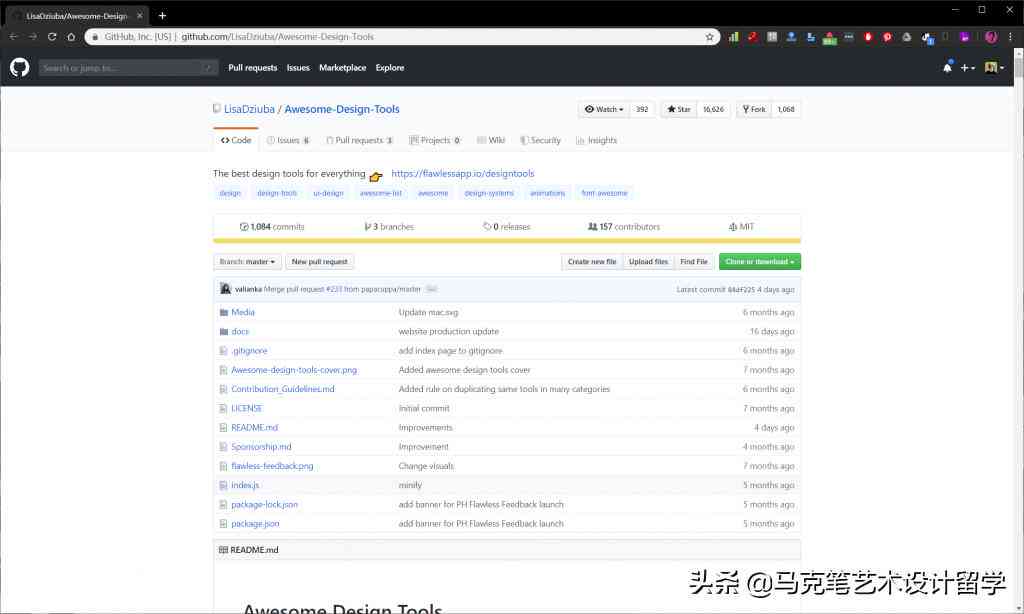Screen dimensions: 1024x614
Task: Open the 0 releases list
Action: [507, 227]
